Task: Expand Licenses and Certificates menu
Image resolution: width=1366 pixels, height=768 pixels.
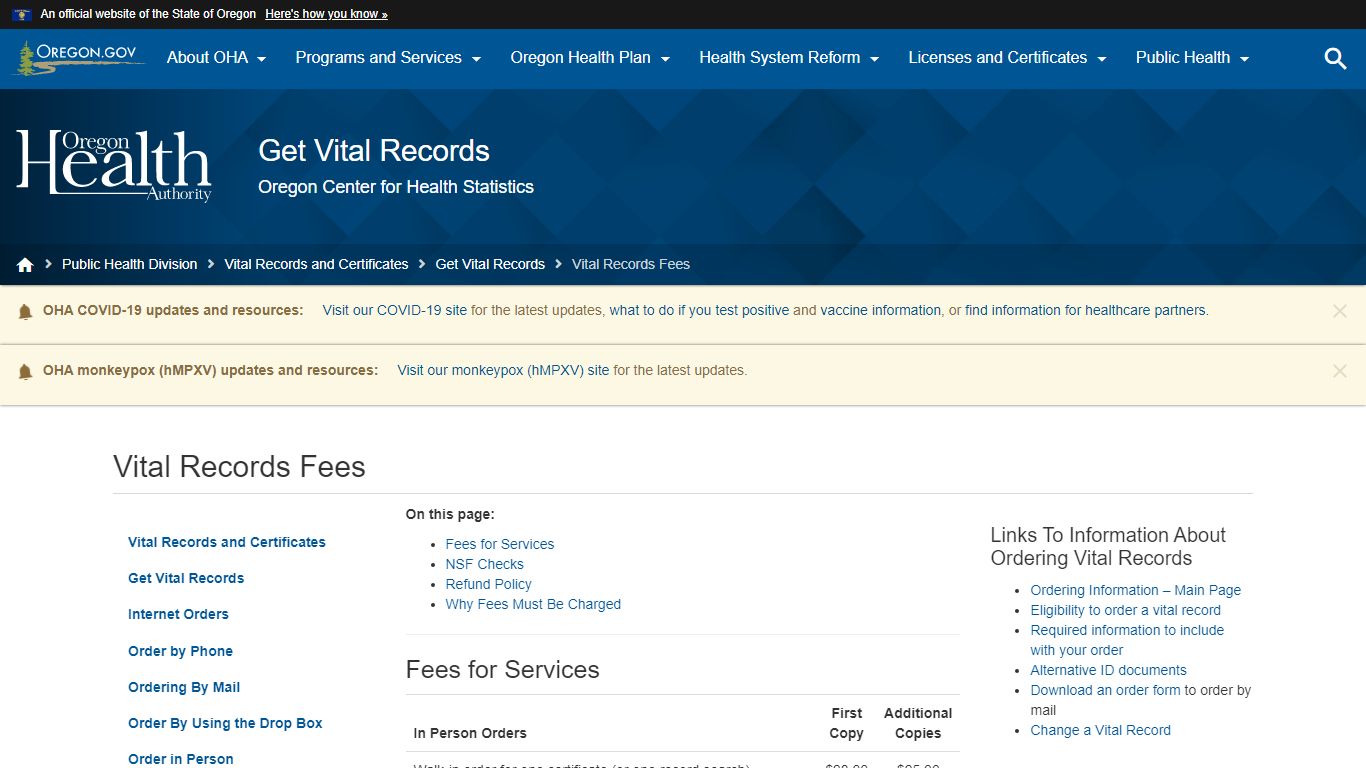Action: (1007, 58)
